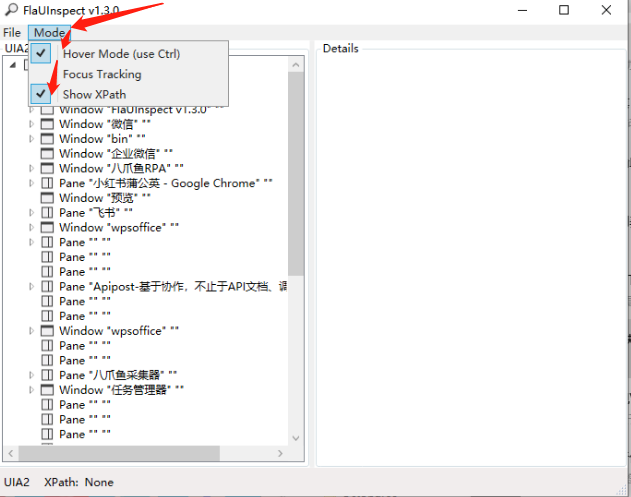The image size is (631, 497).
Task: Close the Mode menu via its header
Action: point(49,33)
